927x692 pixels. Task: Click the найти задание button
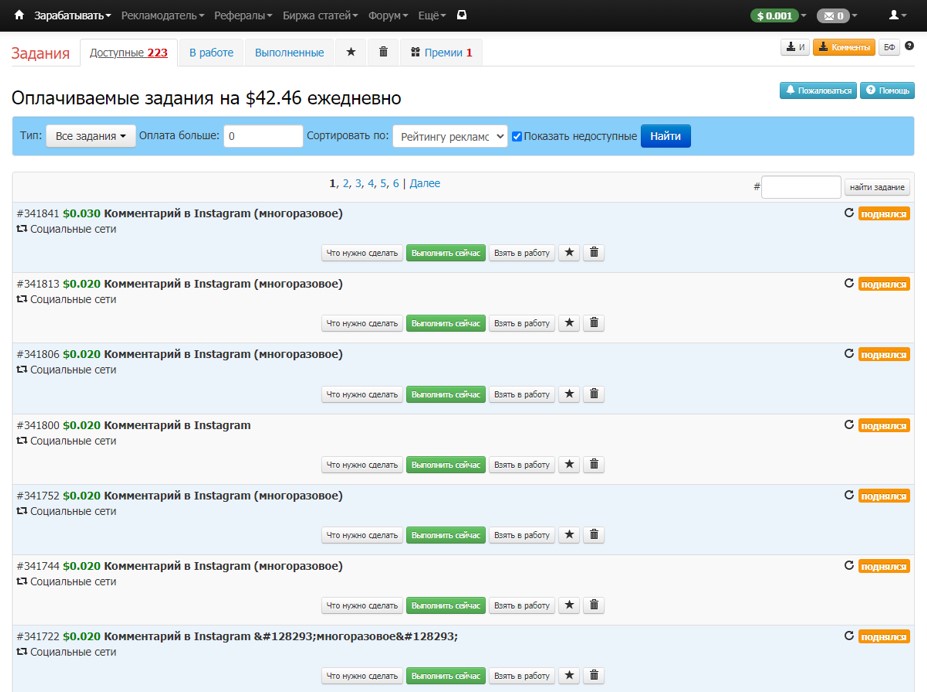[877, 187]
